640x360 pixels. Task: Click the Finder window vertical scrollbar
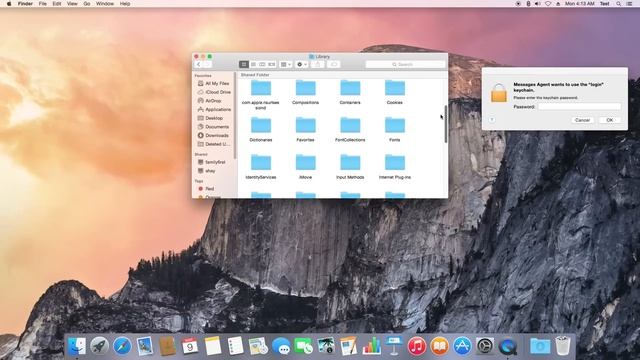click(446, 124)
